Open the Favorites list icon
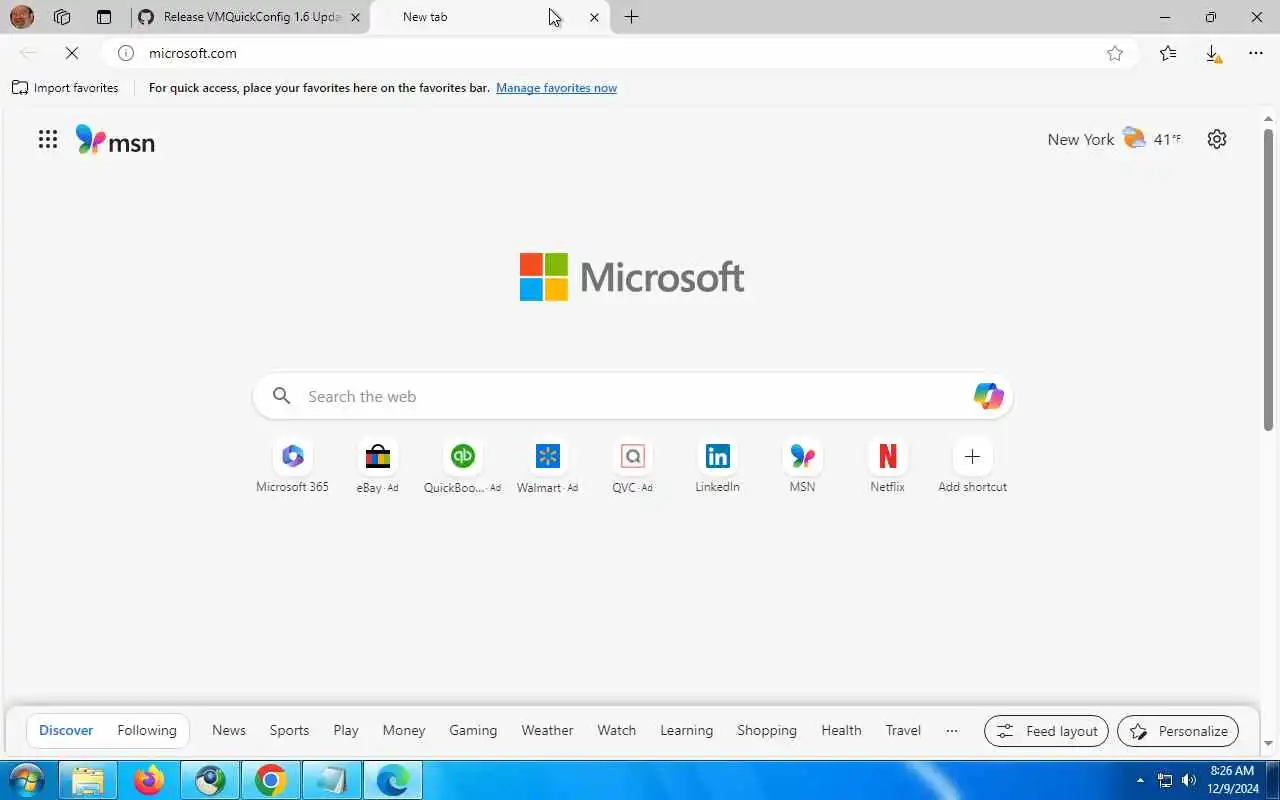The image size is (1280, 800). (x=1168, y=53)
